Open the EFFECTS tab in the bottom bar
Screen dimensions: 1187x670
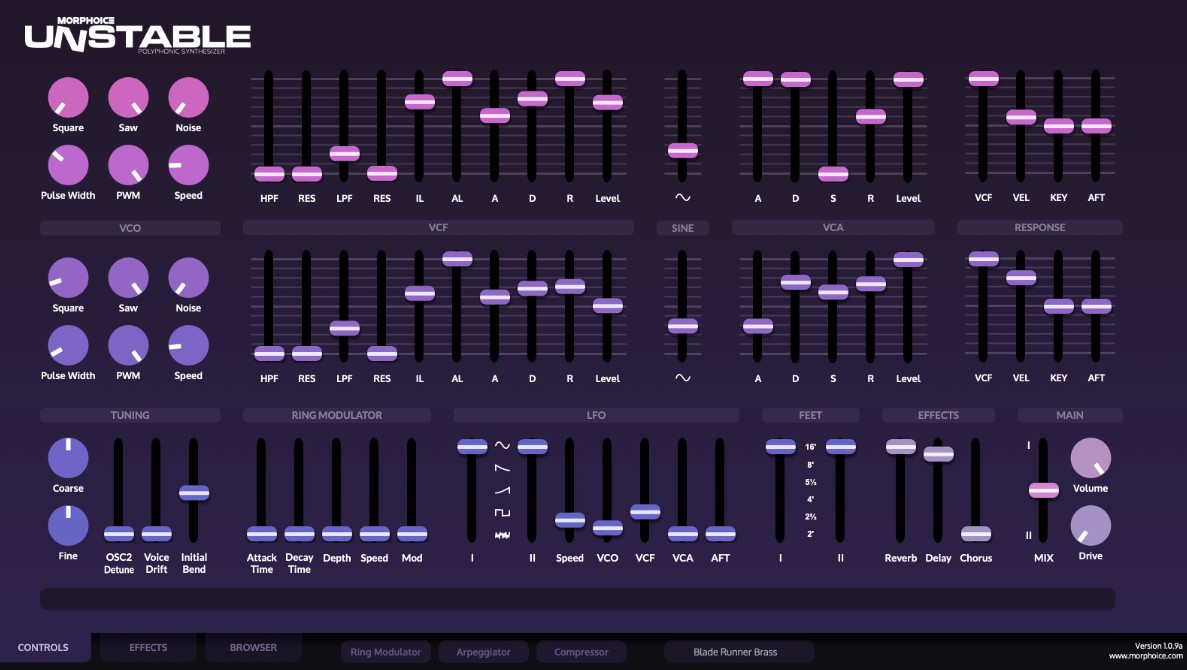coord(148,648)
